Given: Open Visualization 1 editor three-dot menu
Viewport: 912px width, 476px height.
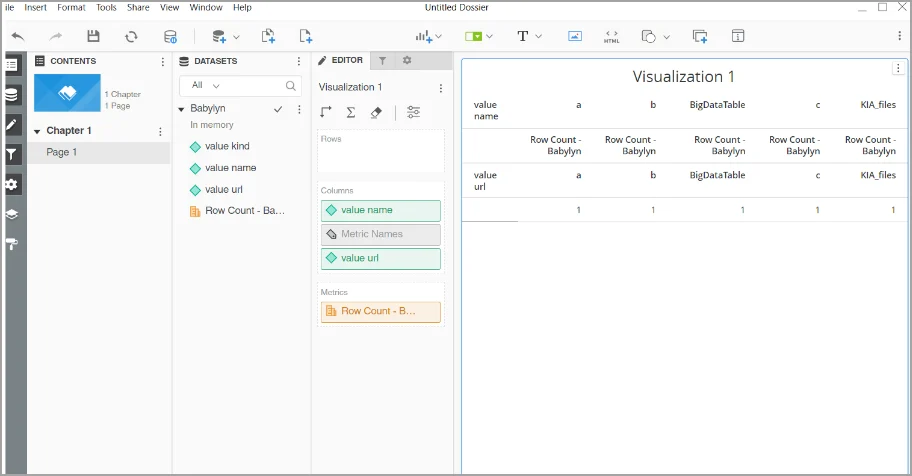Looking at the screenshot, I should (x=440, y=88).
